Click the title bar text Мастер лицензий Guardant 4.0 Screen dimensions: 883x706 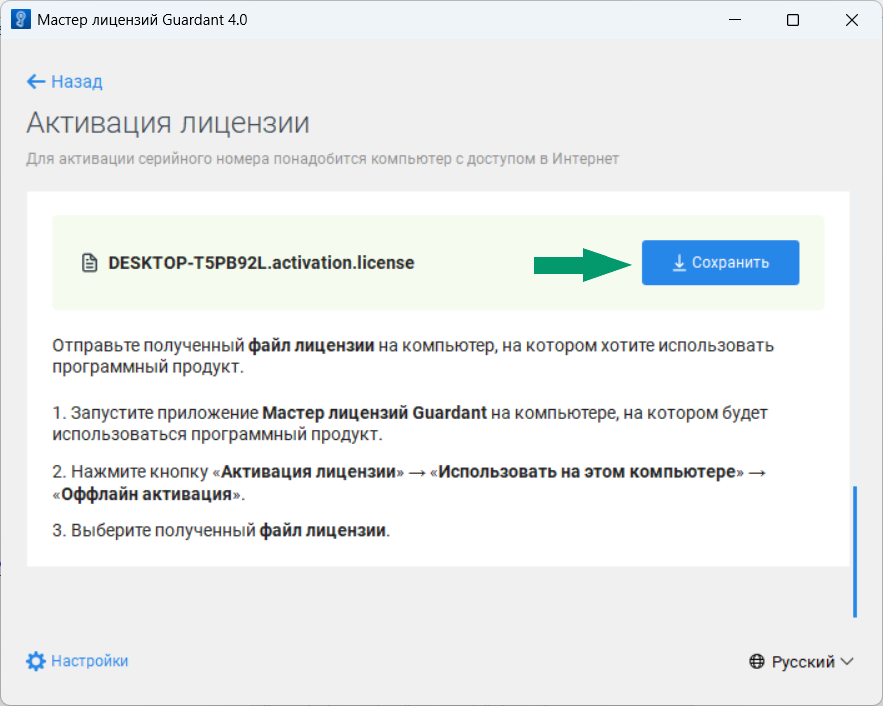[x=143, y=19]
